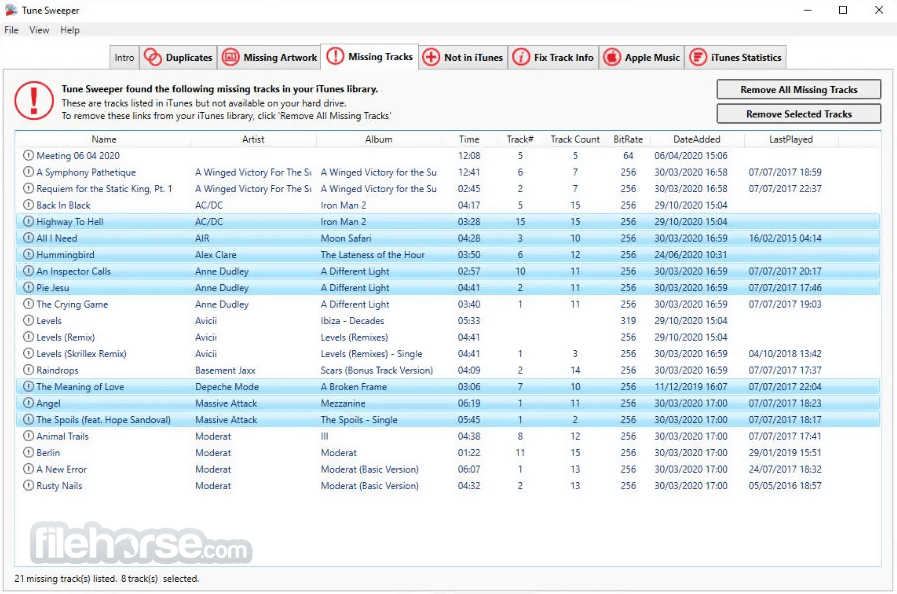Sort by Track# column header
The height and width of the screenshot is (594, 897).
[x=520, y=139]
